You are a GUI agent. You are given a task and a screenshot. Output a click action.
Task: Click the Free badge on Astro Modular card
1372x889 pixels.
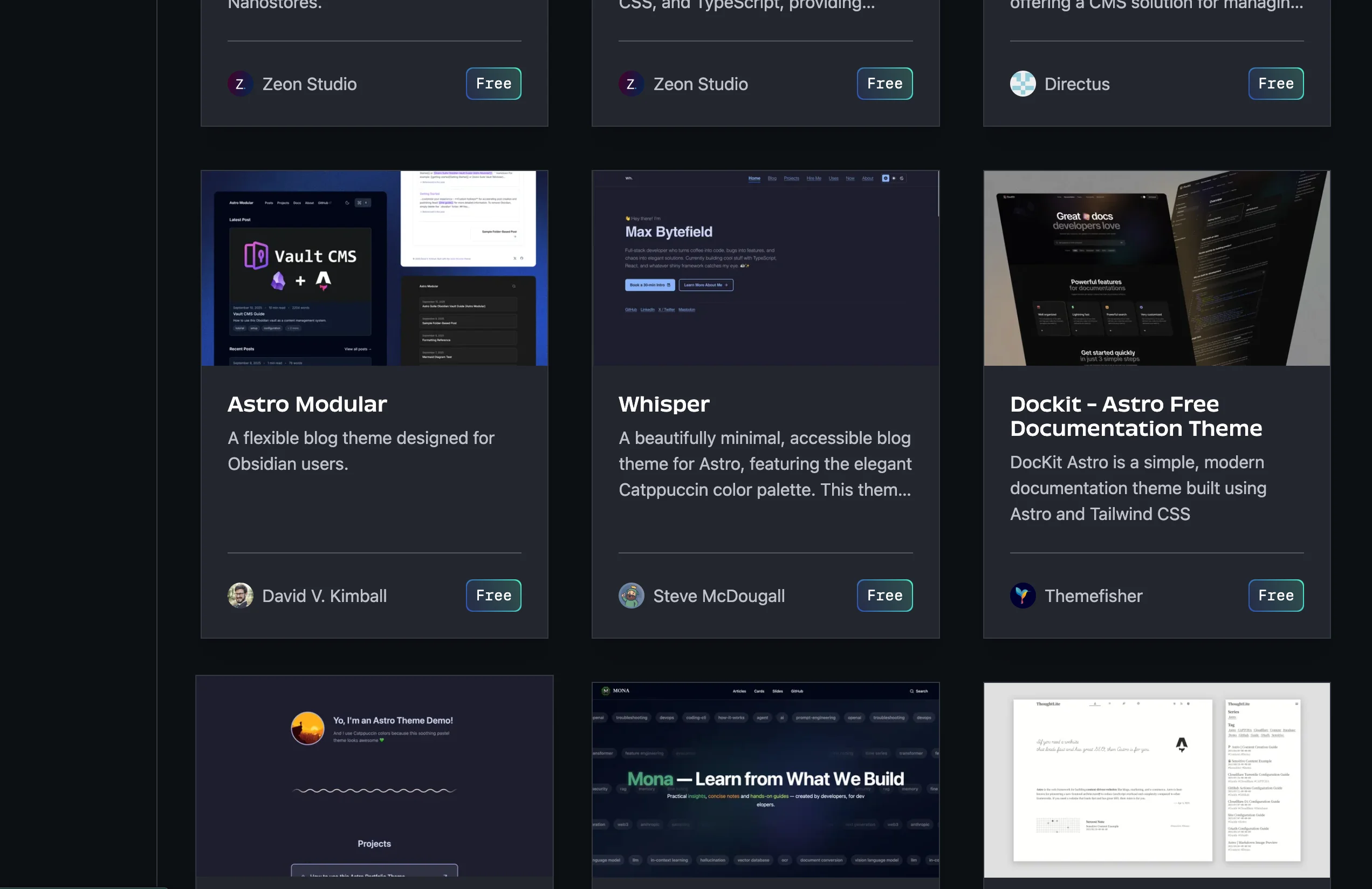click(493, 596)
